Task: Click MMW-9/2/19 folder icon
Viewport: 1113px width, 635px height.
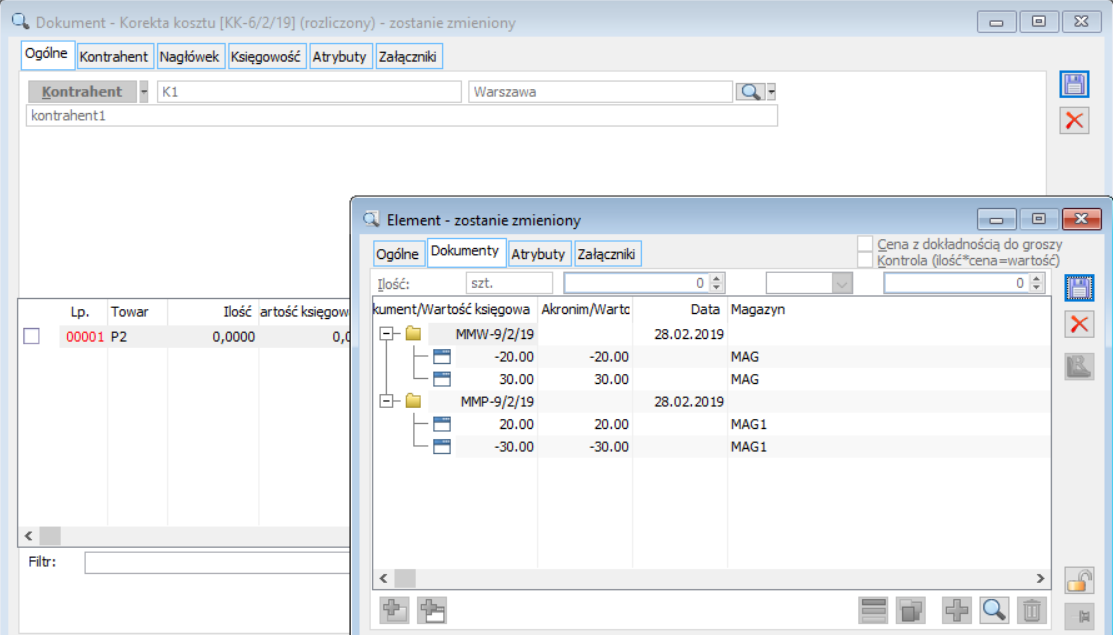Action: (413, 333)
